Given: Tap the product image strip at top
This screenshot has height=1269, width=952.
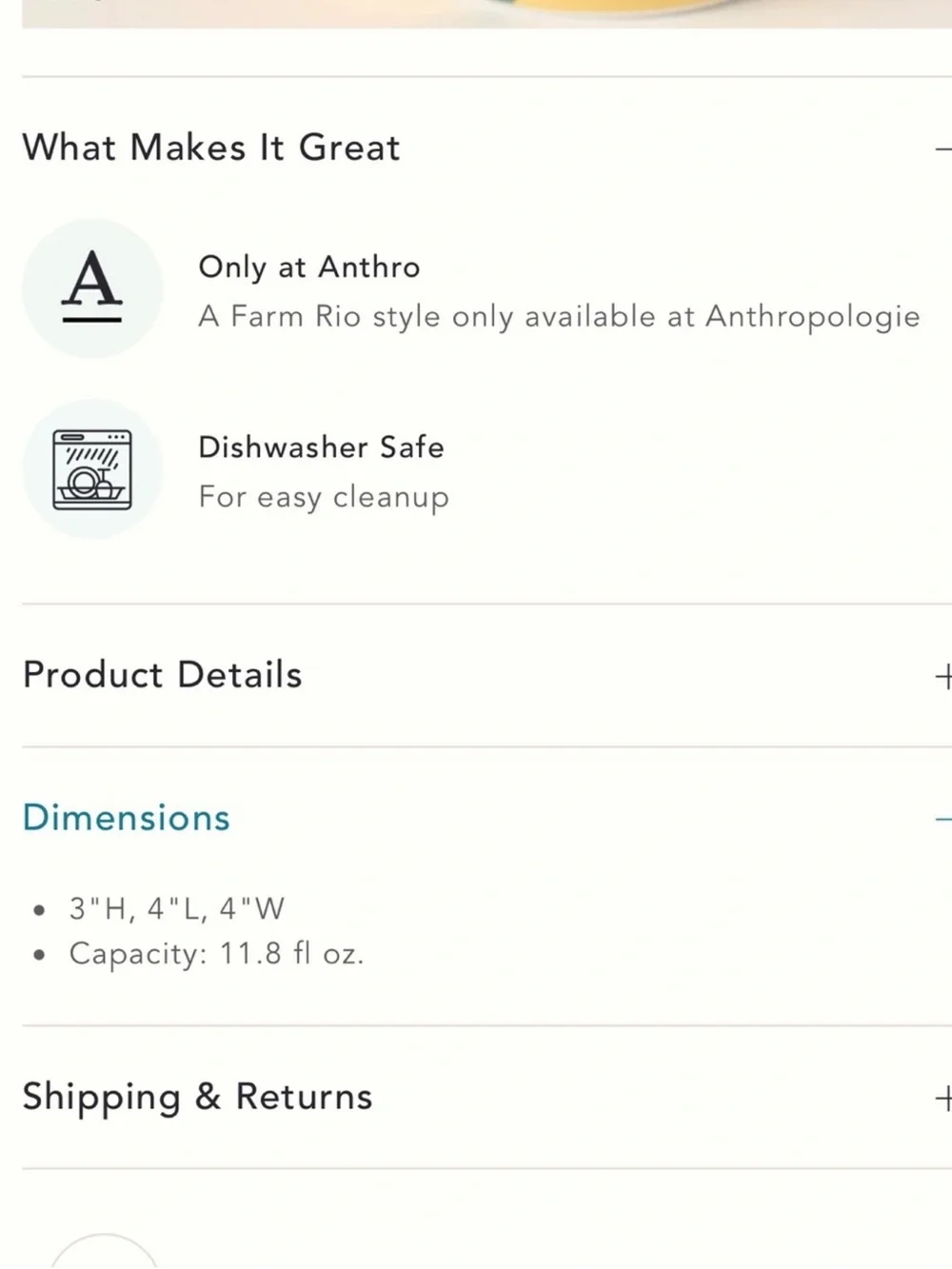Looking at the screenshot, I should coord(486,13).
